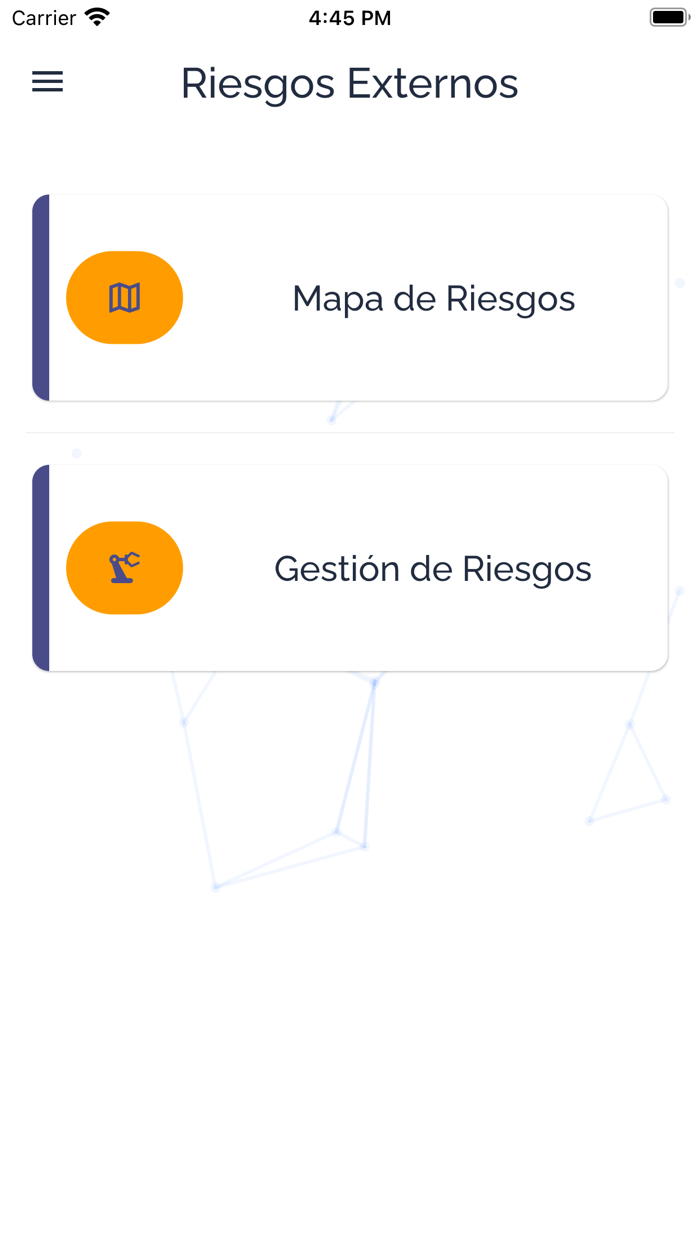Click the Carrier label in the status bar
The width and height of the screenshot is (700, 1244).
pos(42,16)
